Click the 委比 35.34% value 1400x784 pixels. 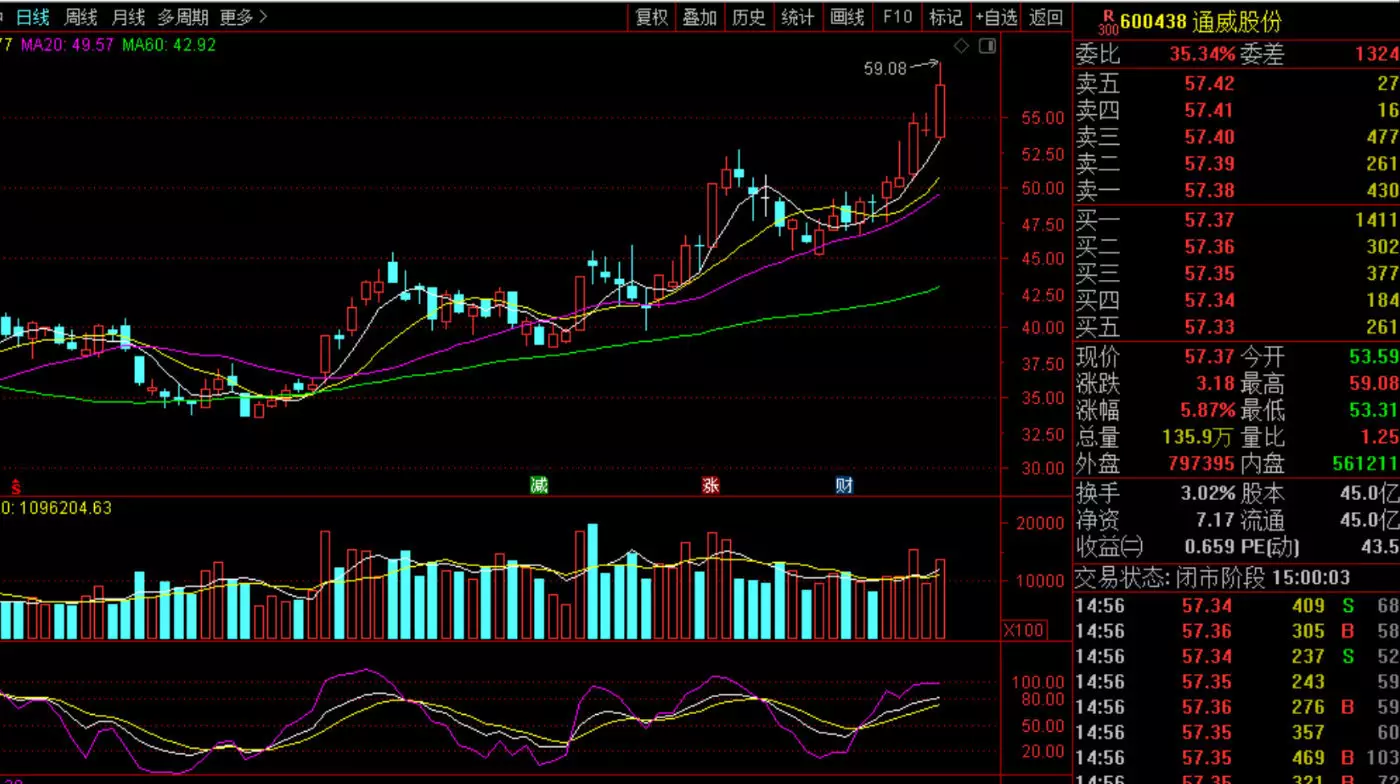coord(1201,55)
